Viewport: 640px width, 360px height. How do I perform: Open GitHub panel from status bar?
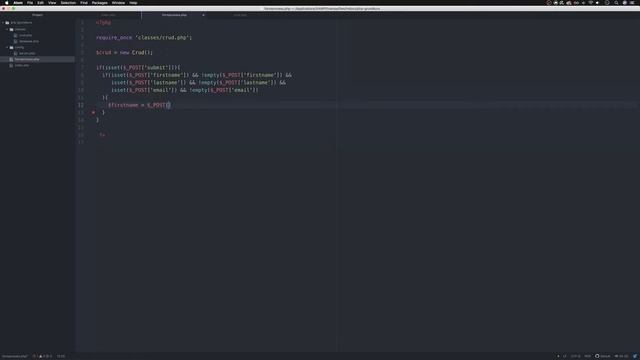click(602, 356)
